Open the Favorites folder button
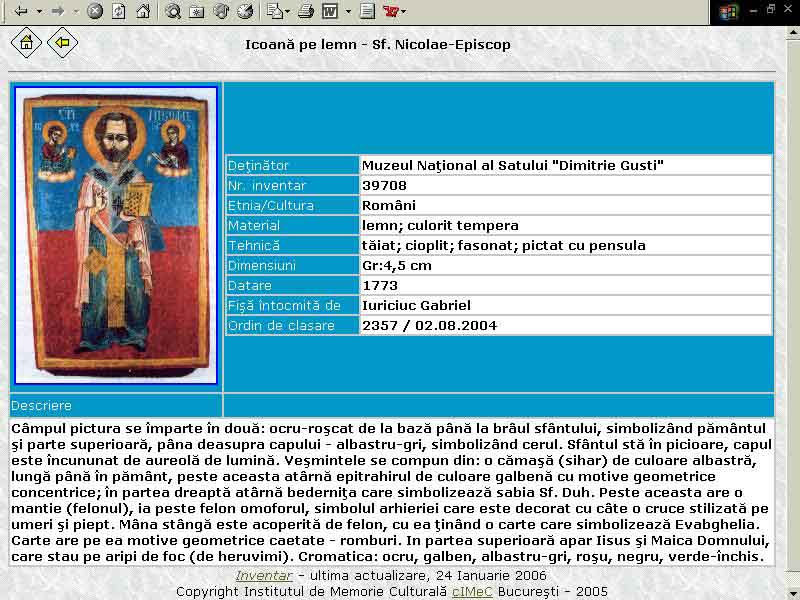The height and width of the screenshot is (600, 800). (196, 10)
